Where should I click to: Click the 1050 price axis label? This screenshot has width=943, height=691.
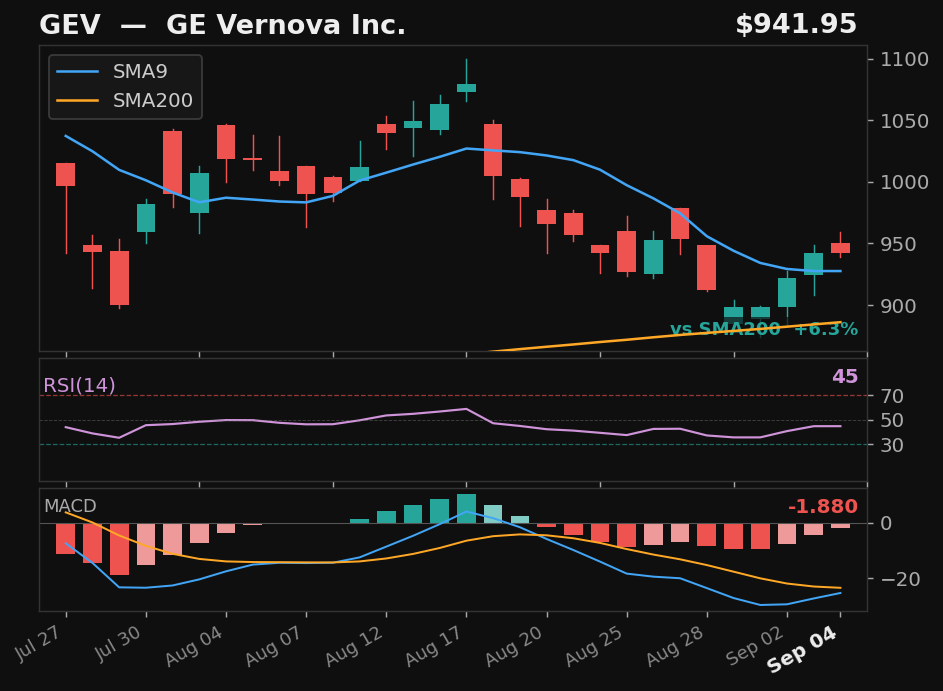(905, 121)
